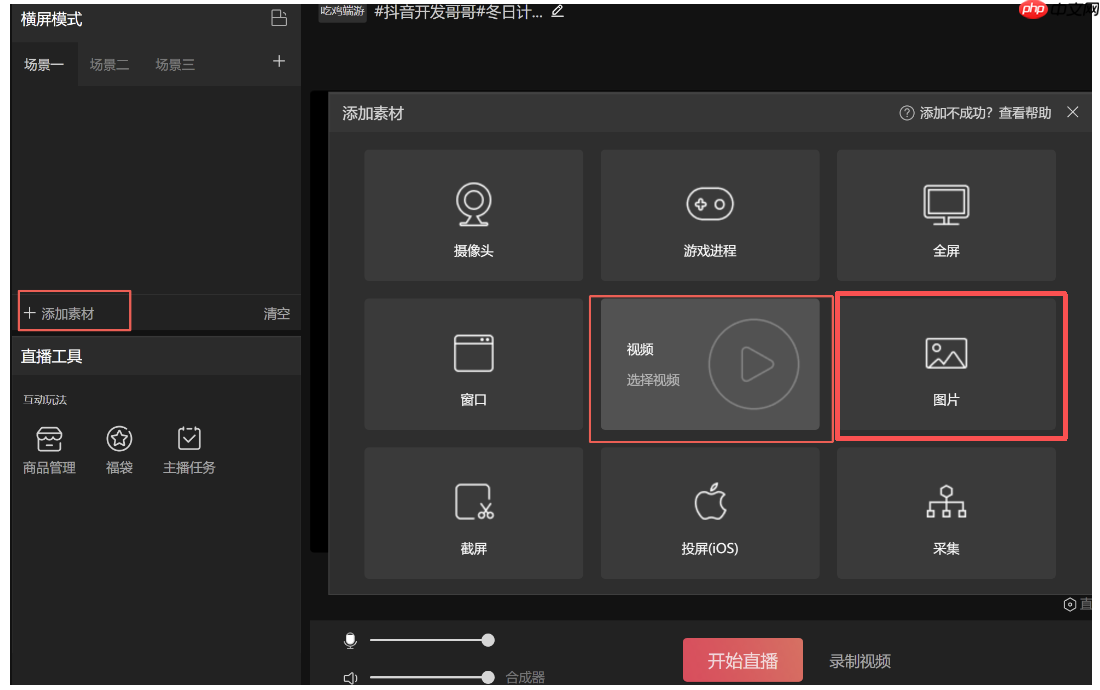Select the 游戏进程 (game process) source icon

coord(710,214)
